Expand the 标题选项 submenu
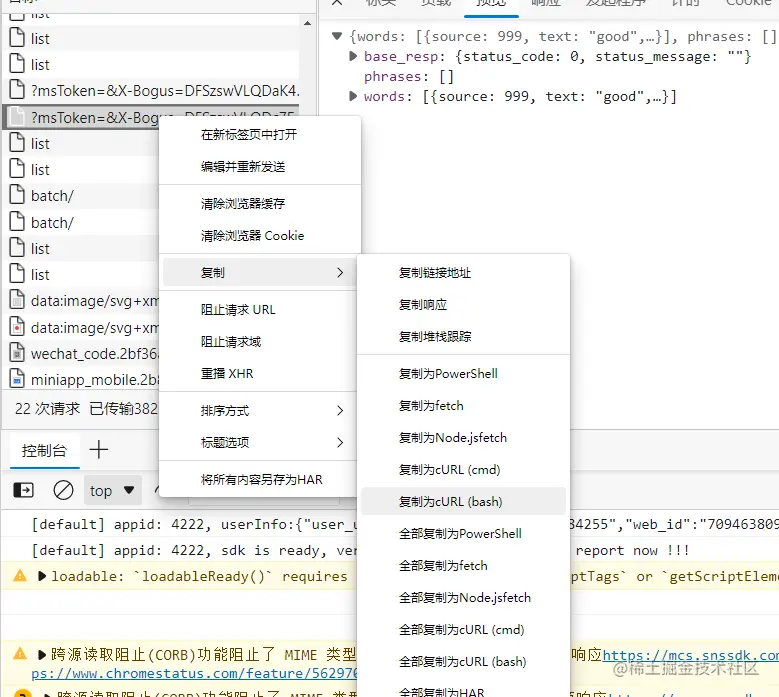This screenshot has height=697, width=779. [x=260, y=443]
